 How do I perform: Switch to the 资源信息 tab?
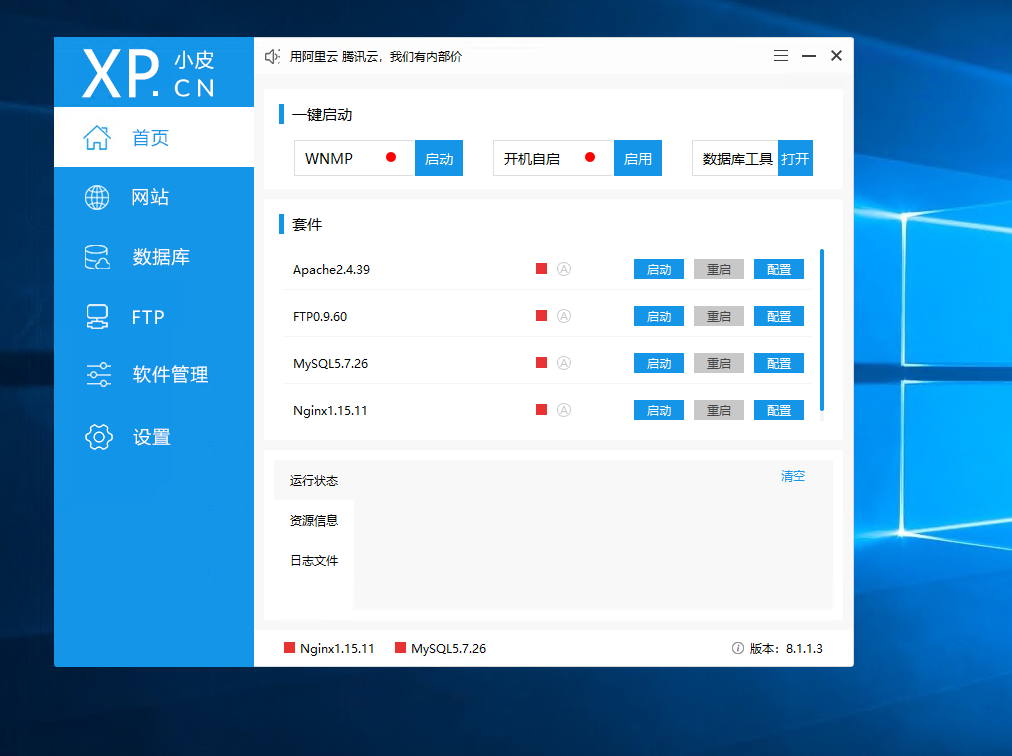click(x=315, y=520)
